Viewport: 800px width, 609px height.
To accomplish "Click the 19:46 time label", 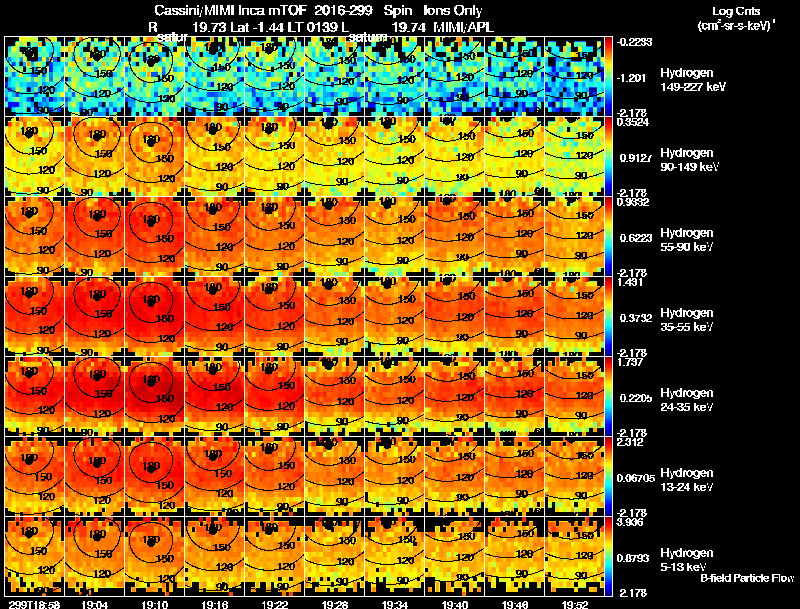I will pos(515,604).
